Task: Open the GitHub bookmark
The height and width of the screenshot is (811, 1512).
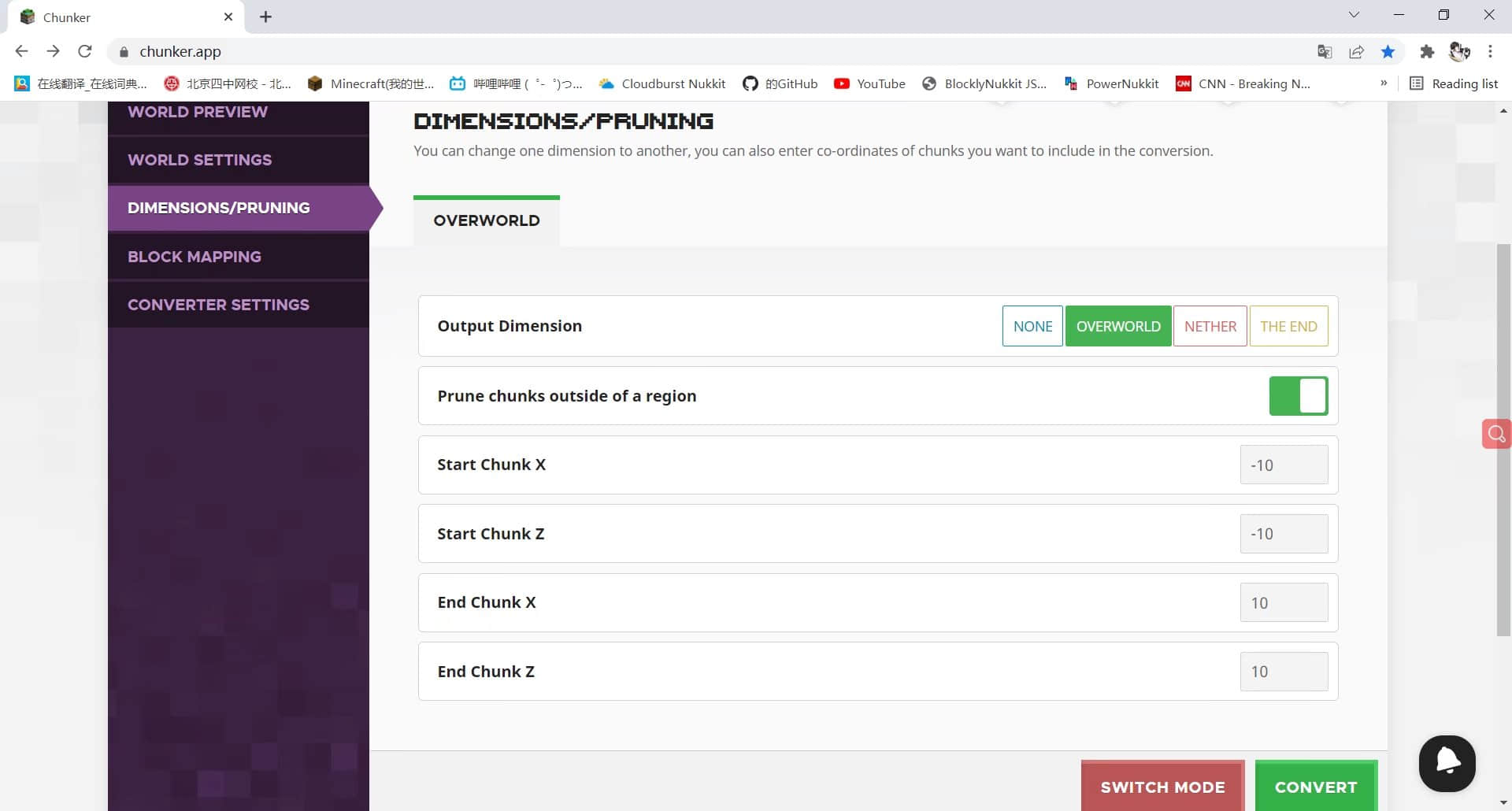Action: [780, 83]
